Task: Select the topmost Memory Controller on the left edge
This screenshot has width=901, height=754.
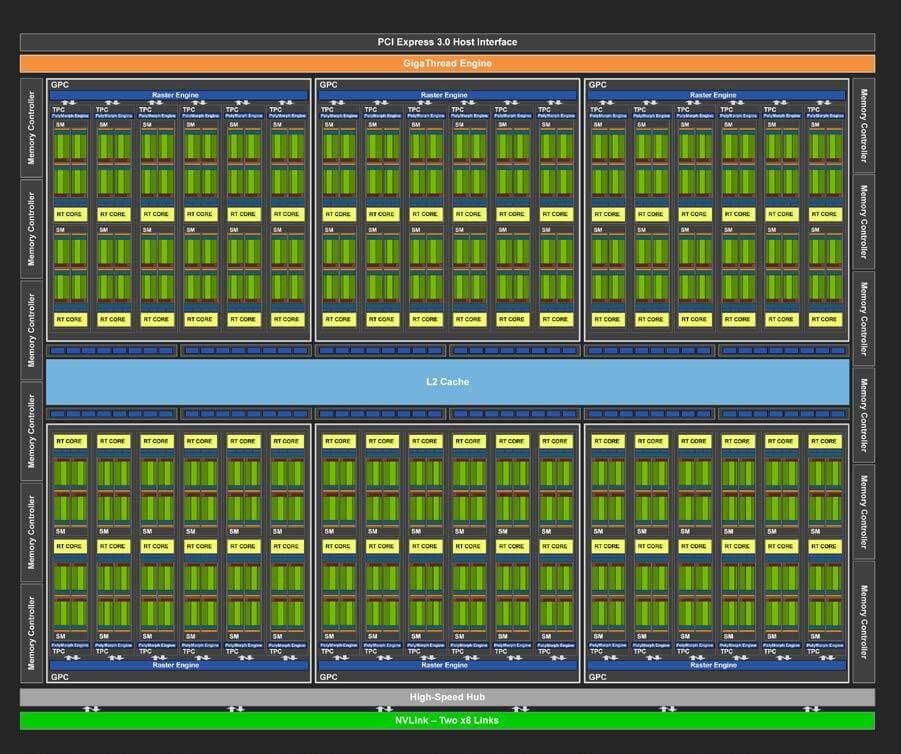Action: pos(31,128)
